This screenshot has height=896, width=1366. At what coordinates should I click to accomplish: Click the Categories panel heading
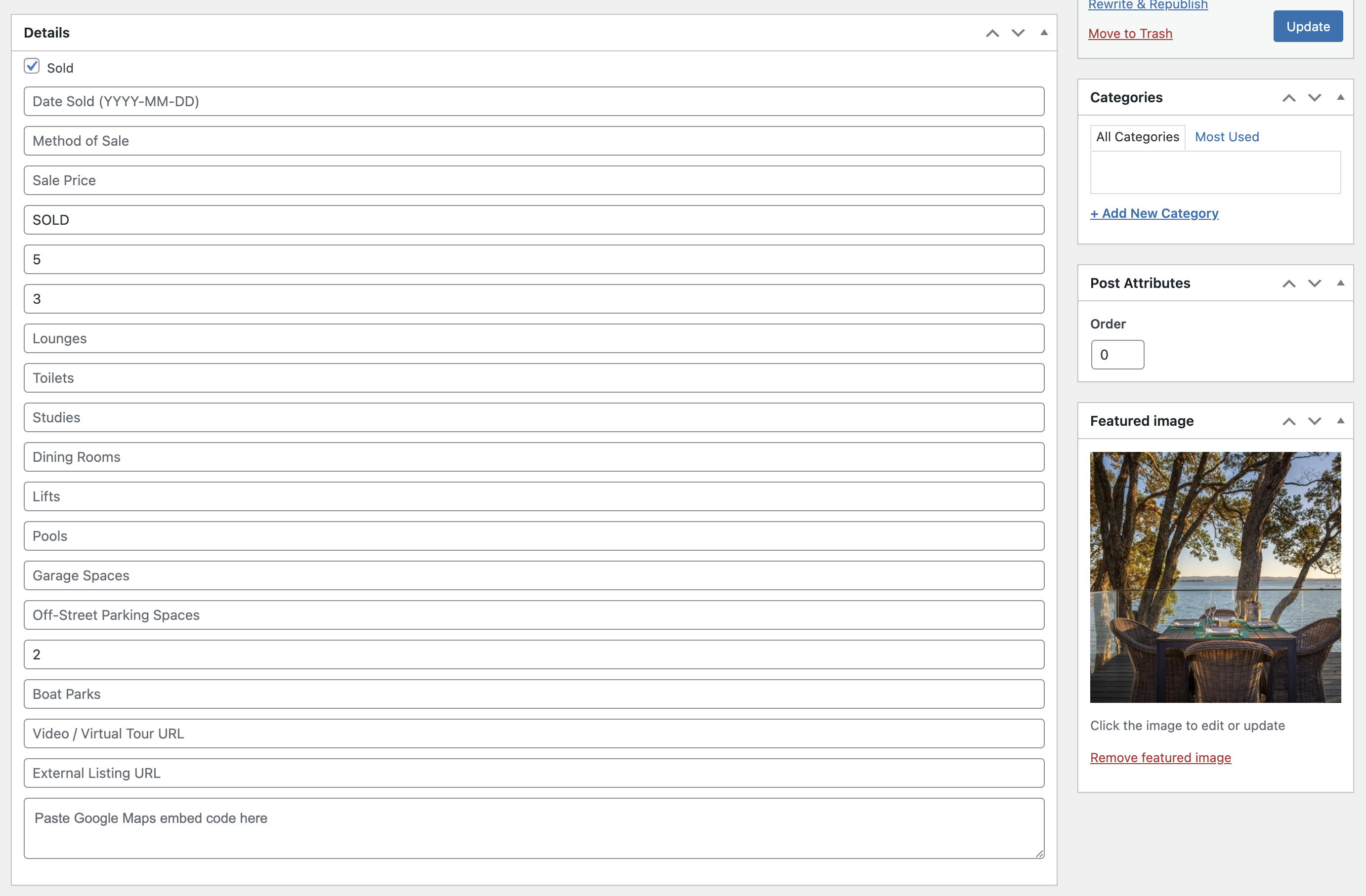pyautogui.click(x=1126, y=98)
